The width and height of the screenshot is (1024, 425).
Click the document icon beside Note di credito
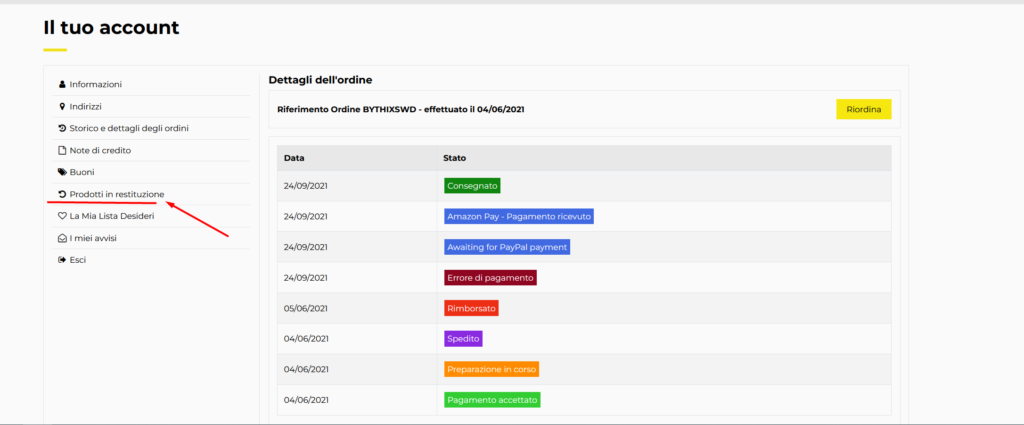62,151
